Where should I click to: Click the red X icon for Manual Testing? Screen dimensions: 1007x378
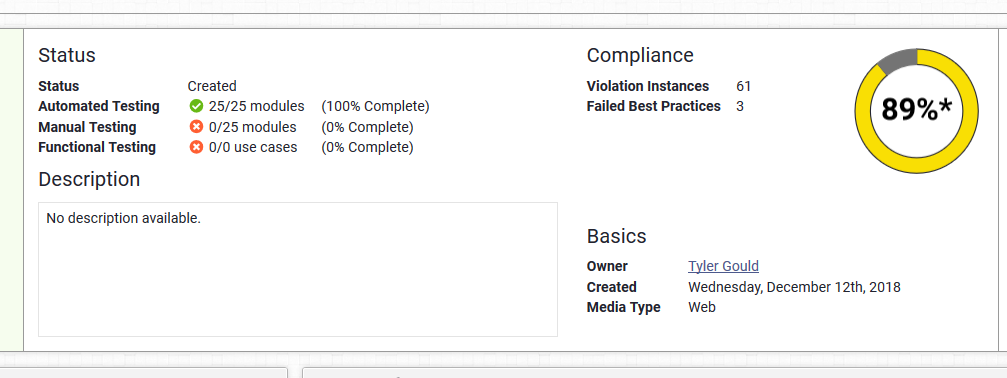[x=197, y=126]
